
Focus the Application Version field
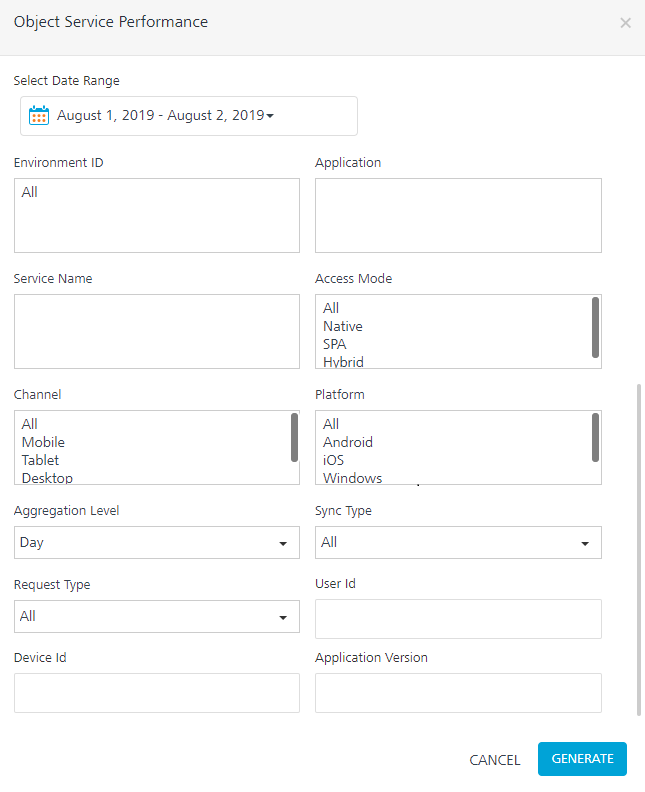click(x=458, y=693)
